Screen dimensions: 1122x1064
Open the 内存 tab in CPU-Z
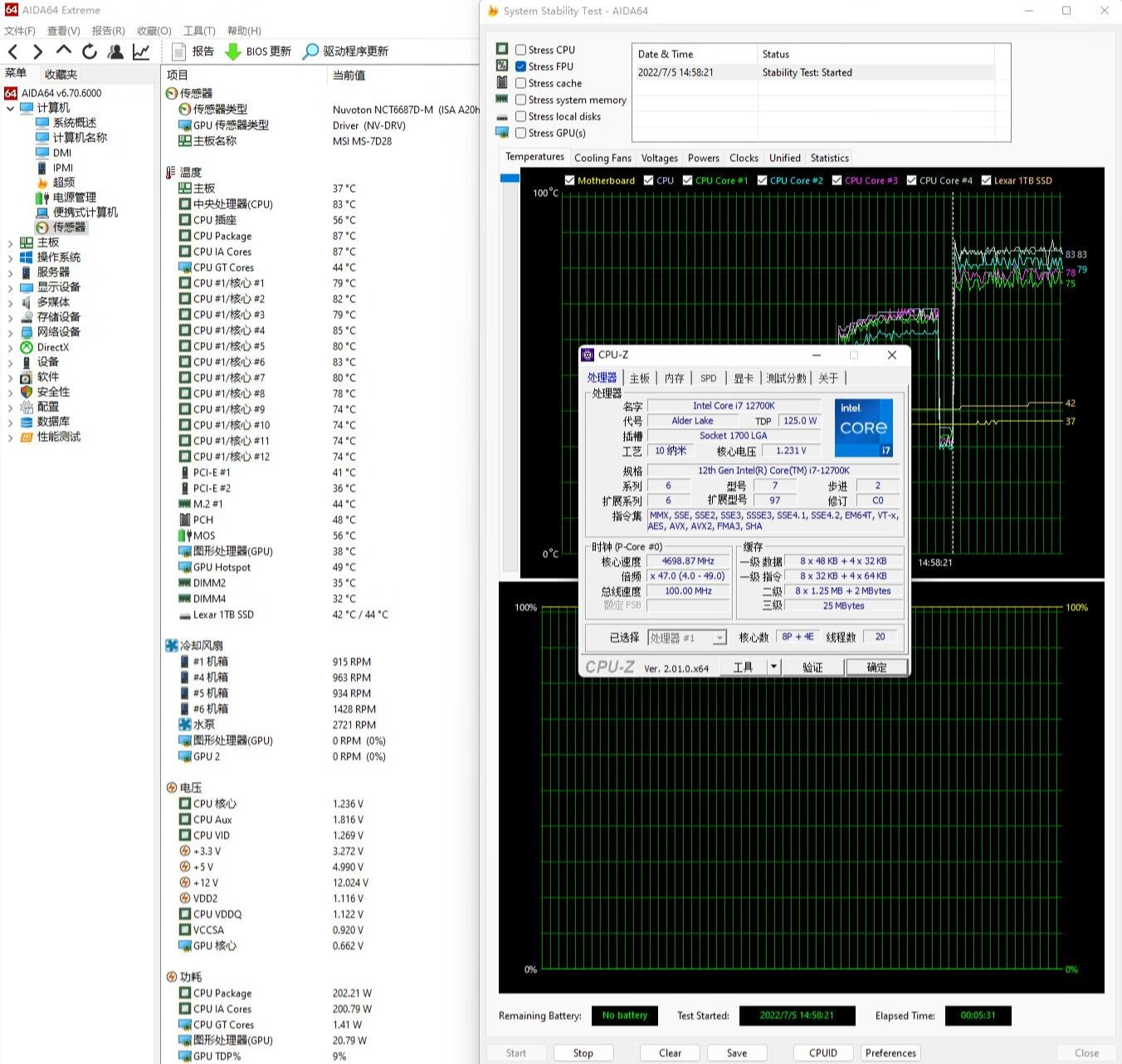[674, 378]
